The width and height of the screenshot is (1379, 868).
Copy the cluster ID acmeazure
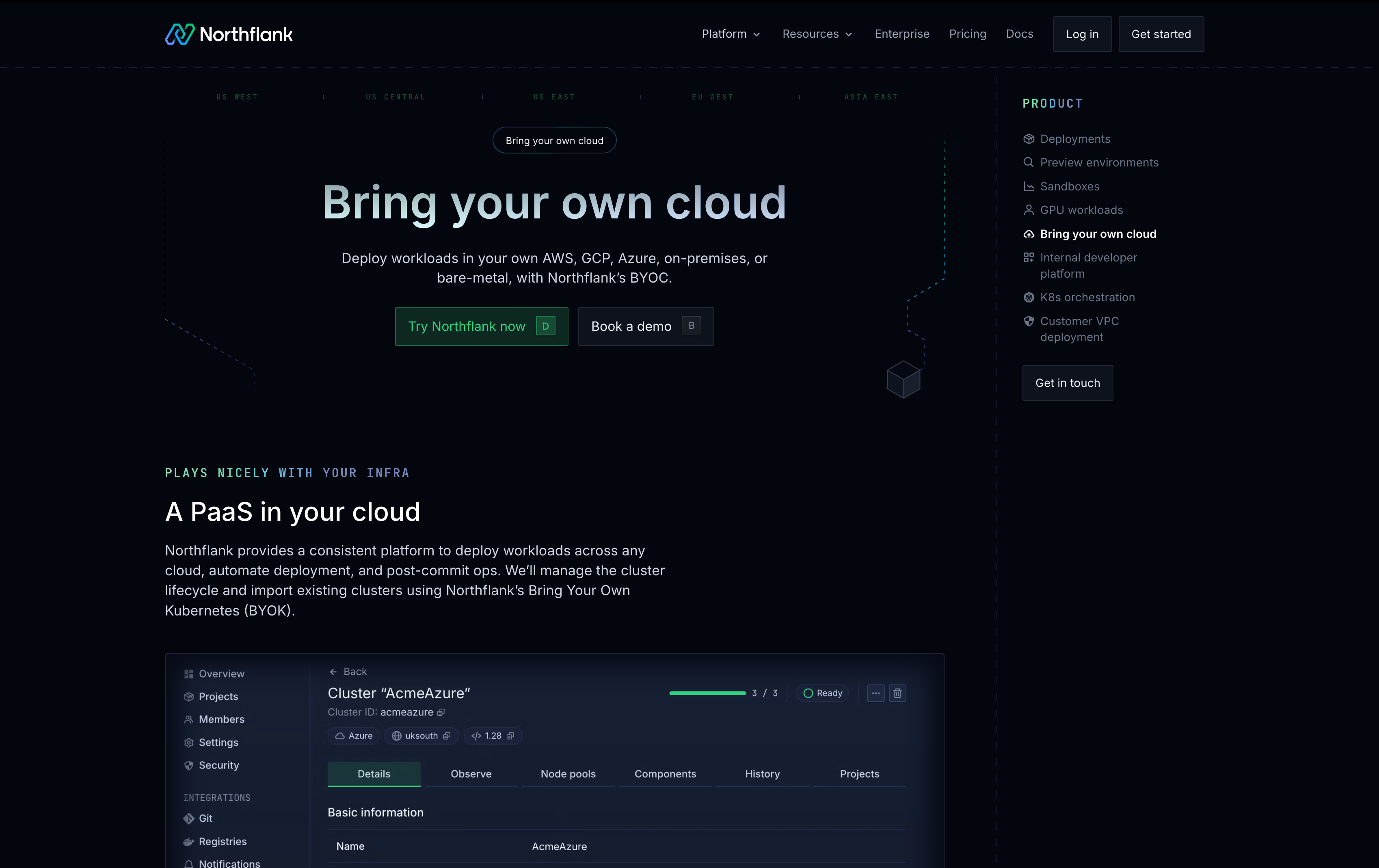tap(441, 712)
